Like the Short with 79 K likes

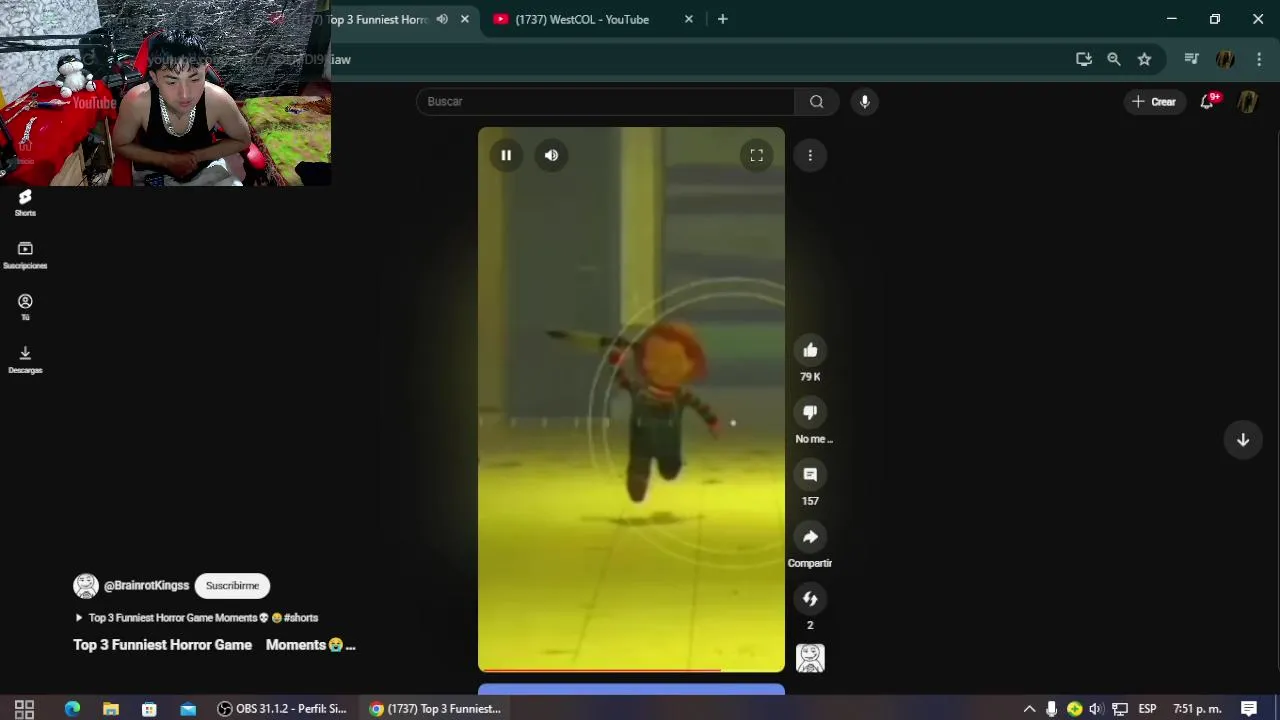click(x=810, y=350)
